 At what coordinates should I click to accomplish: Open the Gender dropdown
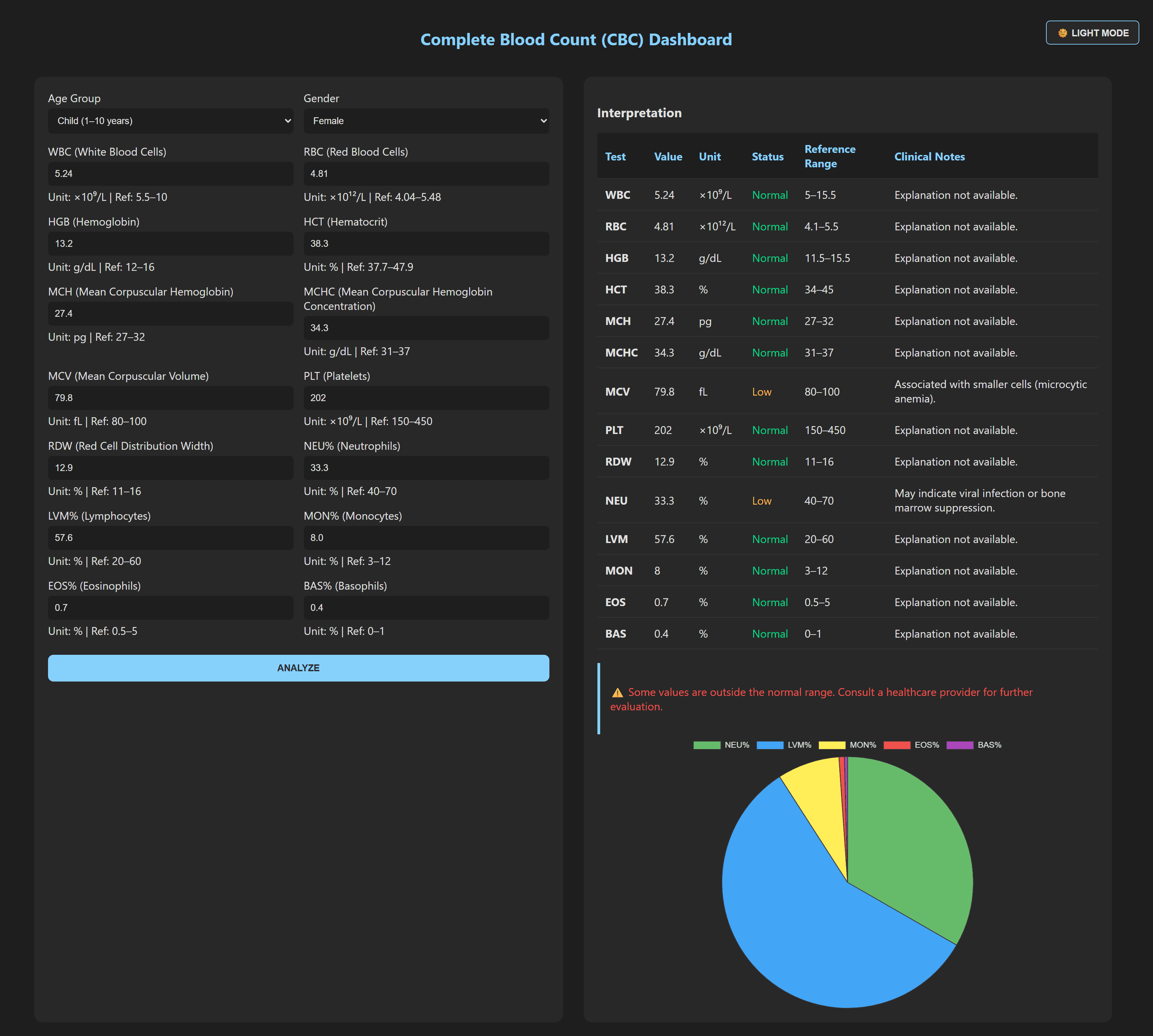(x=426, y=121)
